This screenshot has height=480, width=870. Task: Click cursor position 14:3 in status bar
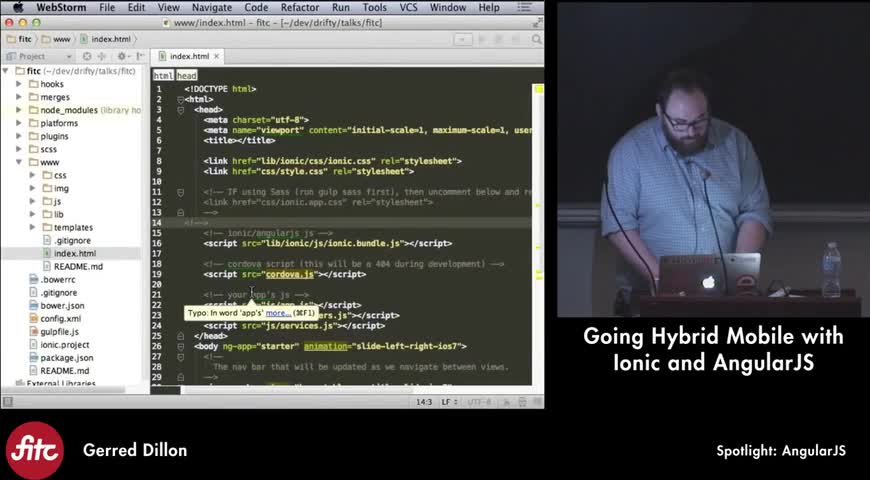coord(424,402)
